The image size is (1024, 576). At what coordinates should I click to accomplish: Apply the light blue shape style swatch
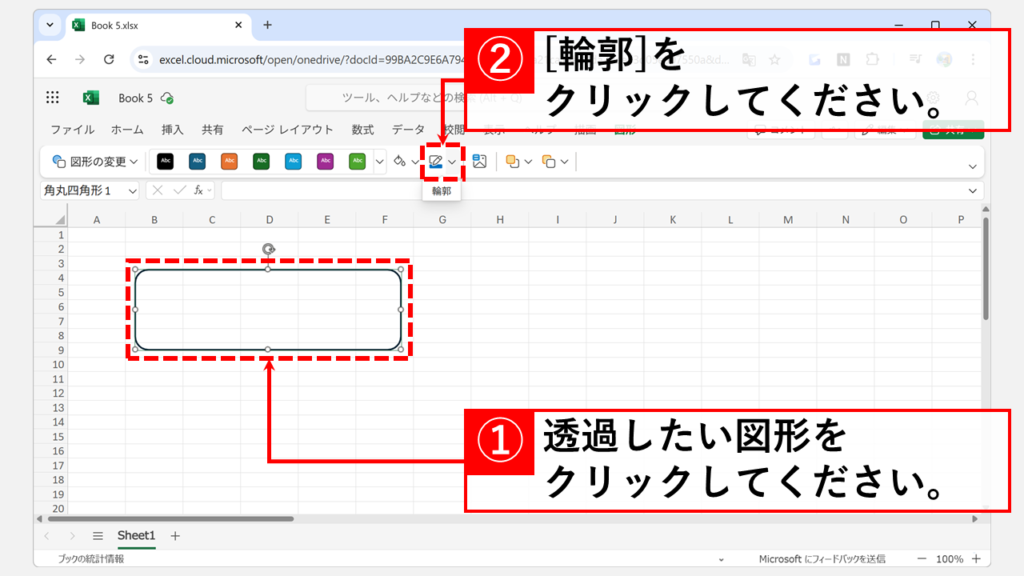[293, 161]
